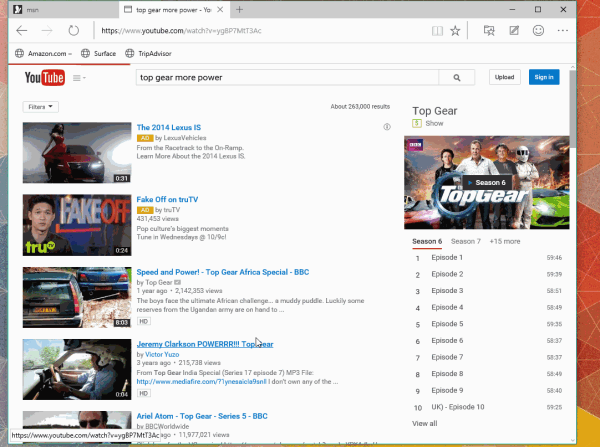Click the browser address bar URL
This screenshot has height=447, width=600.
181,31
